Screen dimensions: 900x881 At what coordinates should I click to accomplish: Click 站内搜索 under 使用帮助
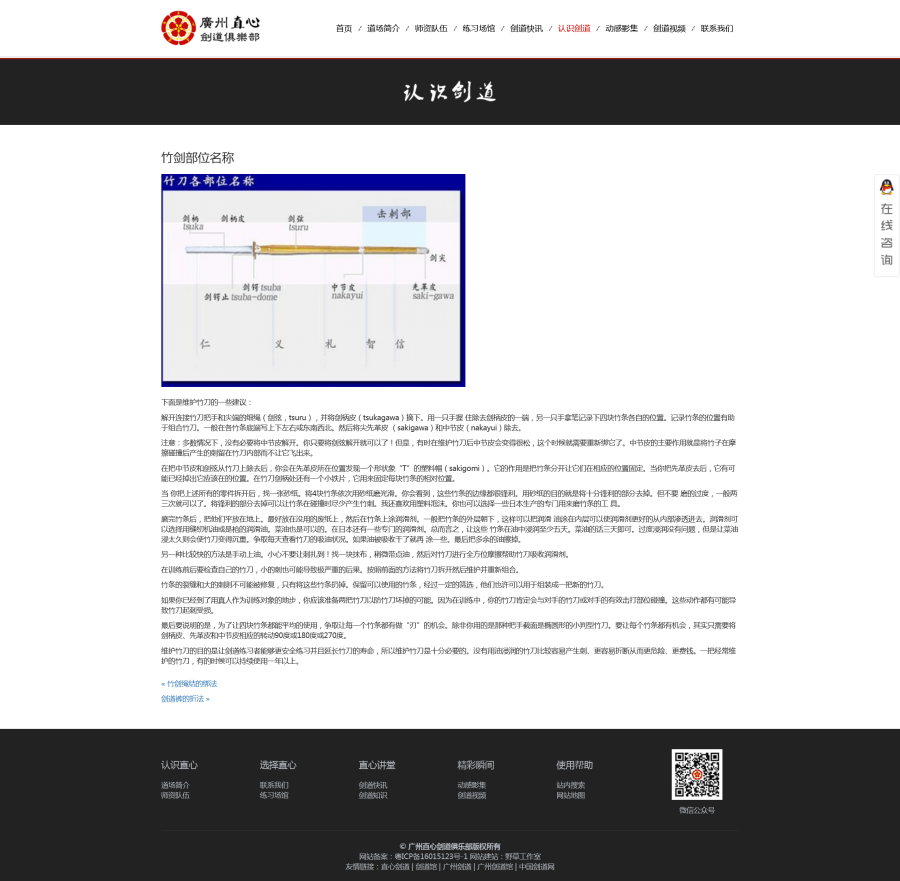[x=567, y=786]
